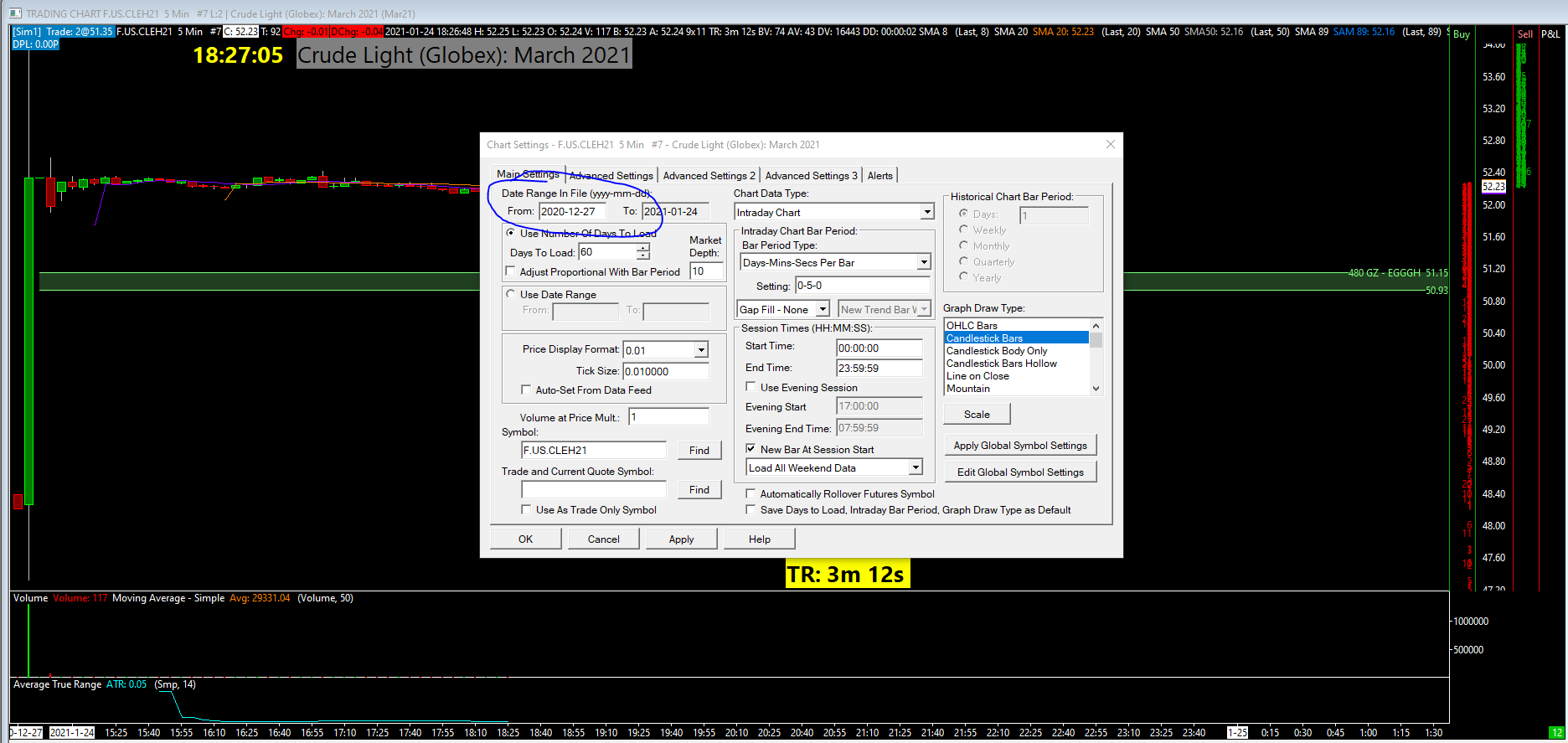Screen dimensions: 1568x743
Task: Select Candlestick Body Only draw type
Action: 1017,350
